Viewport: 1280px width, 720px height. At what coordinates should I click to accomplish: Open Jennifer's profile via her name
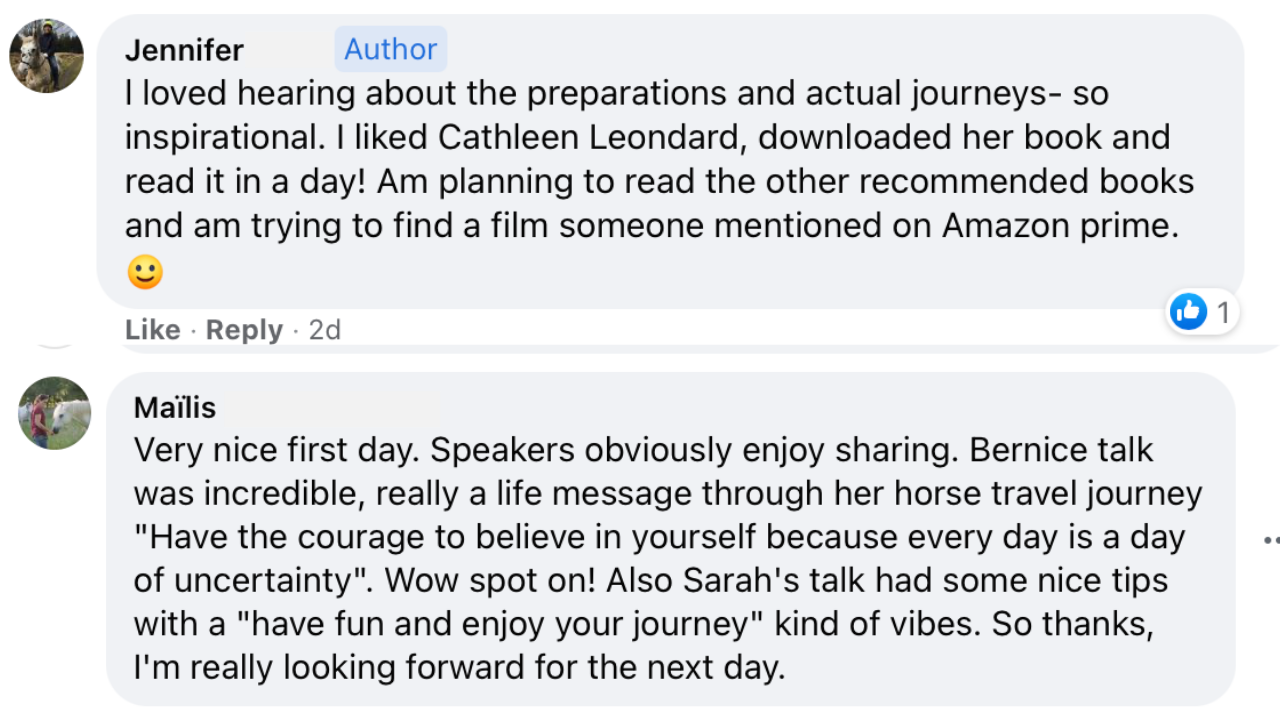pyautogui.click(x=184, y=50)
